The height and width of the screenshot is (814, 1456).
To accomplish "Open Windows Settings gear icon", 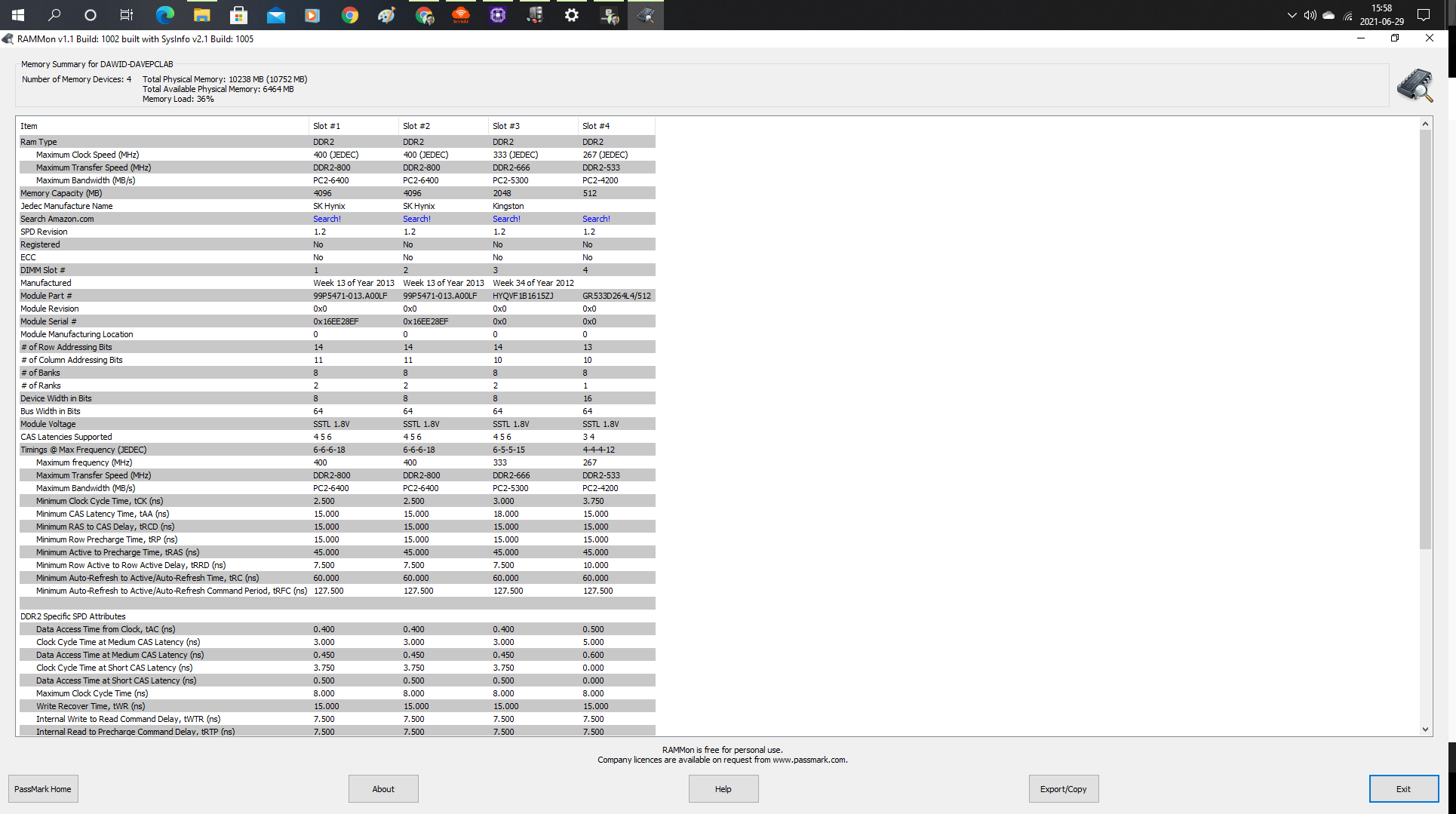I will click(x=571, y=15).
